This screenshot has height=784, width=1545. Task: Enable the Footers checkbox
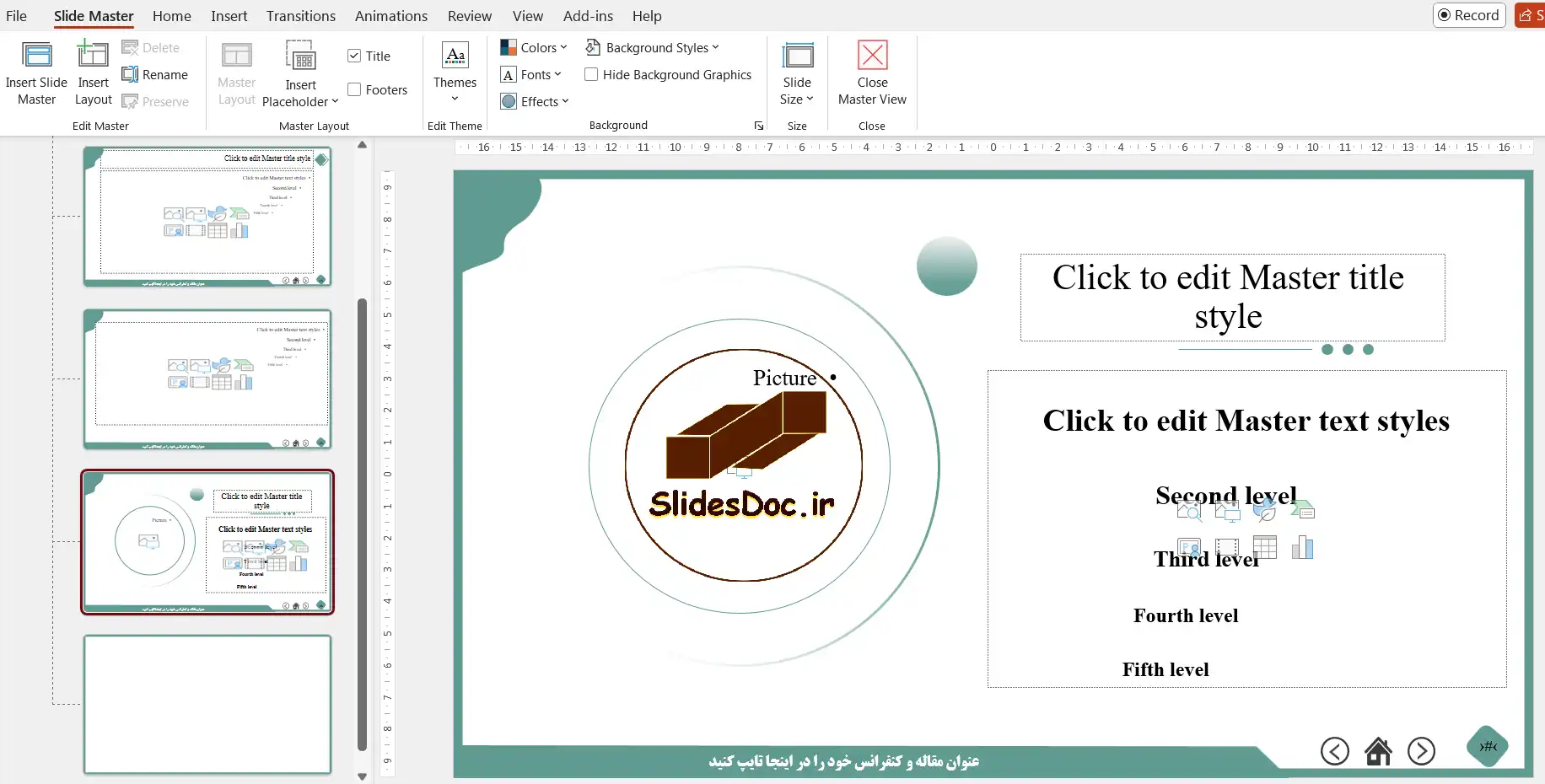pos(354,90)
